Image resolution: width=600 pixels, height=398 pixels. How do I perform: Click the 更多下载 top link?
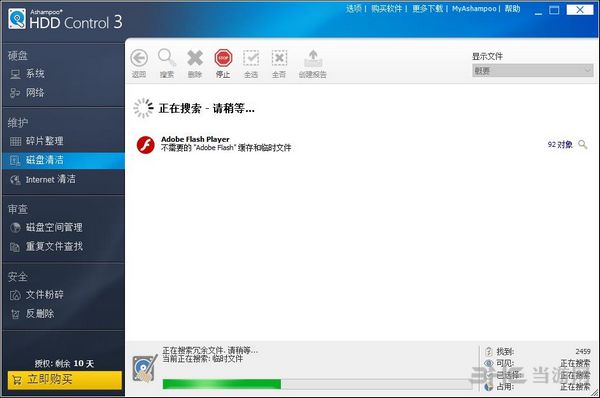pyautogui.click(x=427, y=8)
